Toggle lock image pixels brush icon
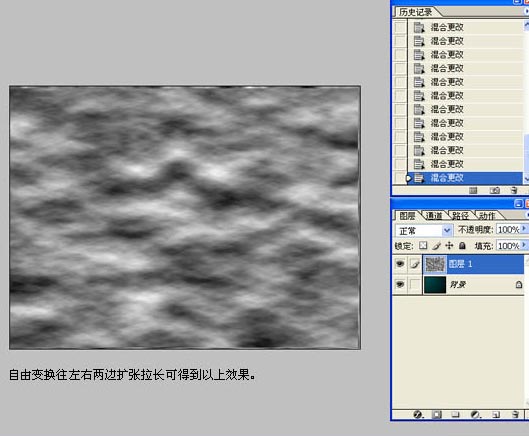This screenshot has width=529, height=436. tap(436, 246)
